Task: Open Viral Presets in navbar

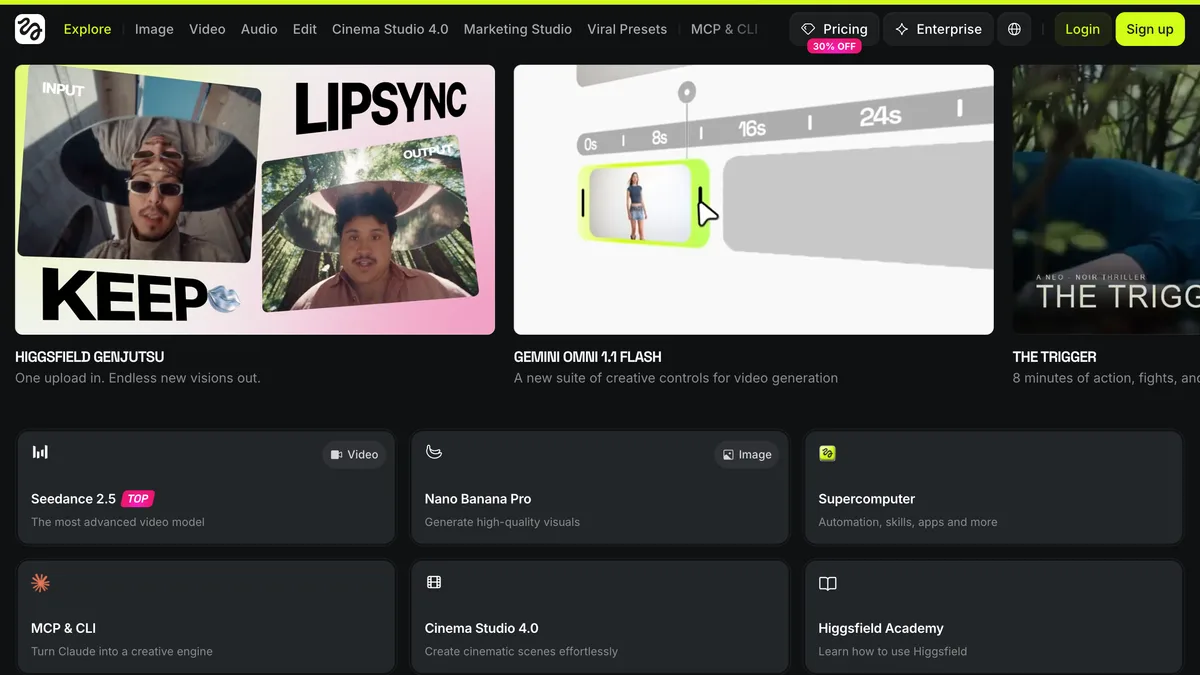Action: (627, 29)
